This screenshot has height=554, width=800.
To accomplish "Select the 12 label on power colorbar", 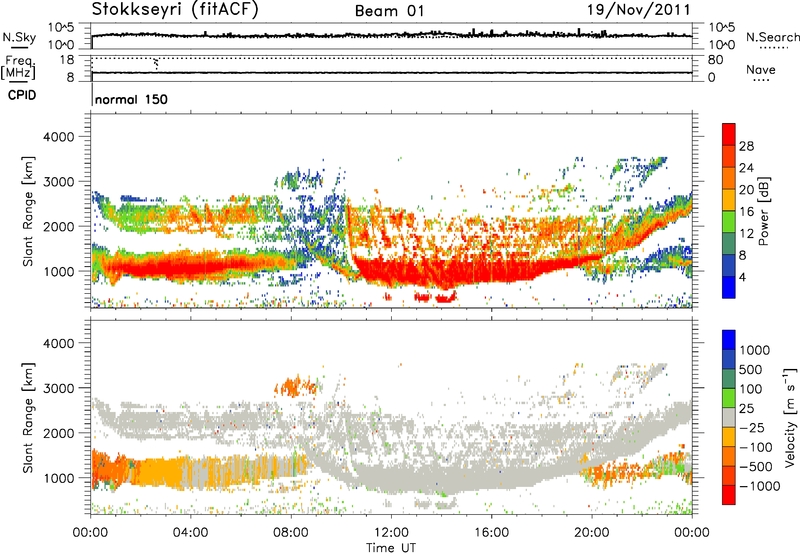I will click(x=746, y=234).
